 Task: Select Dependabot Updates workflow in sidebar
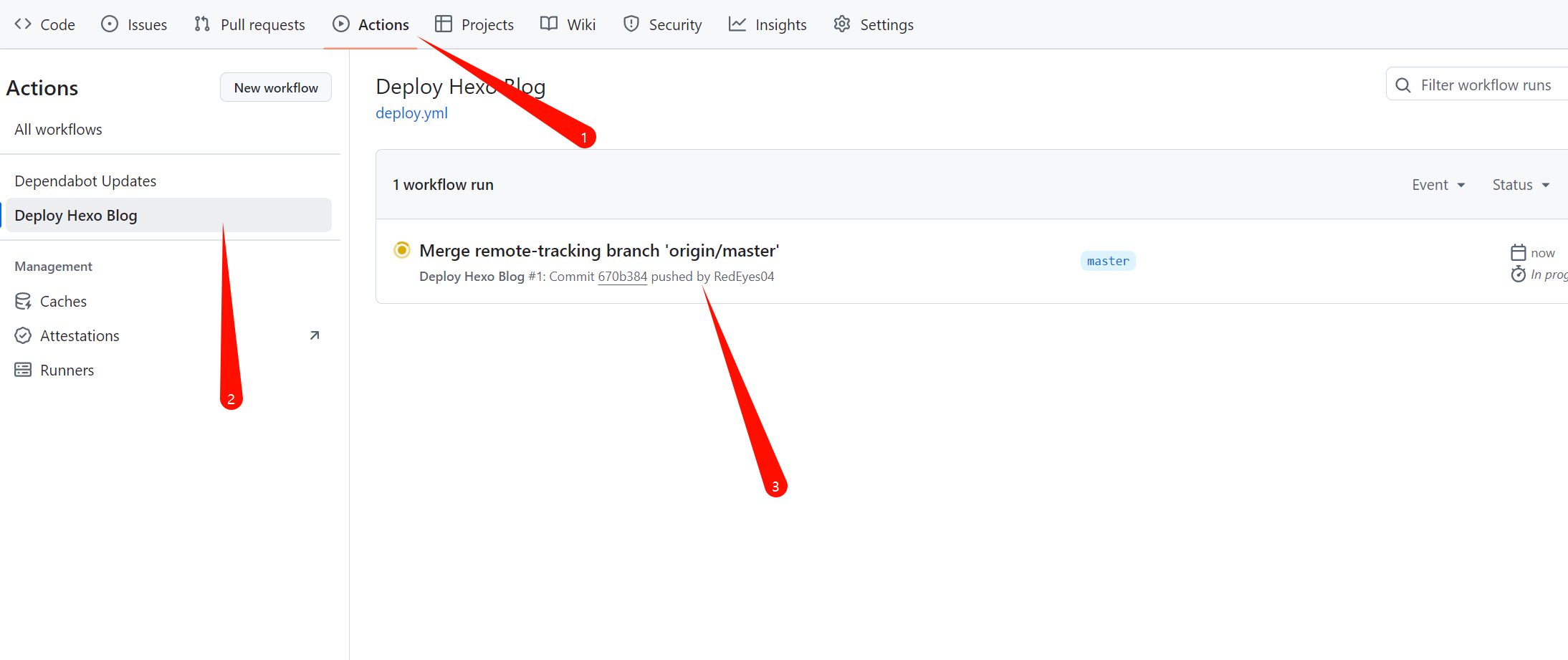pos(85,181)
